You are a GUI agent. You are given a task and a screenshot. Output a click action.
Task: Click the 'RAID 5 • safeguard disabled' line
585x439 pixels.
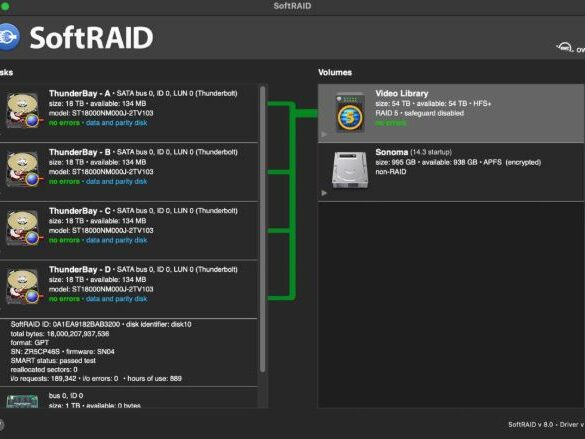coord(420,113)
